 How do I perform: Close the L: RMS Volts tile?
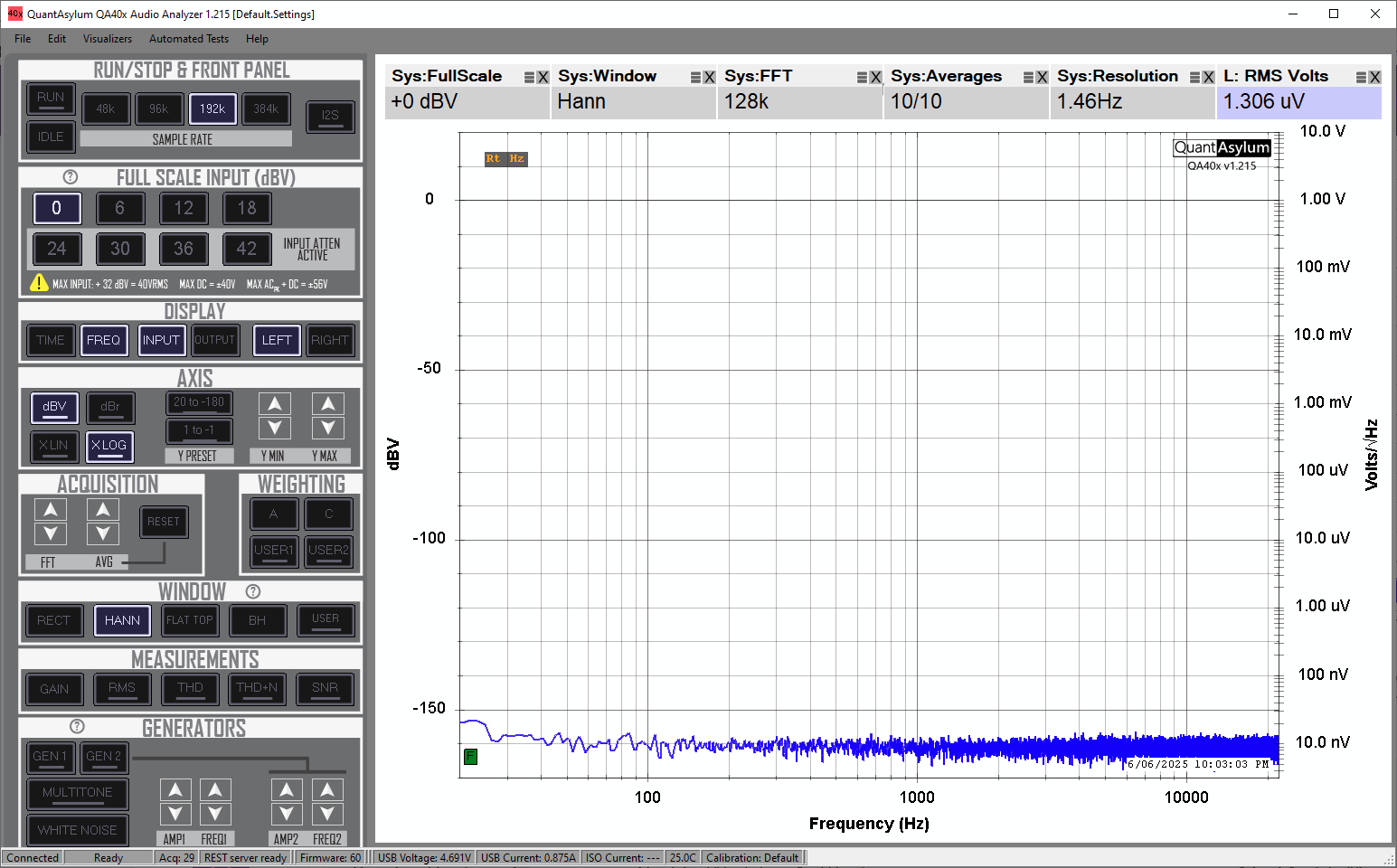pyautogui.click(x=1374, y=78)
